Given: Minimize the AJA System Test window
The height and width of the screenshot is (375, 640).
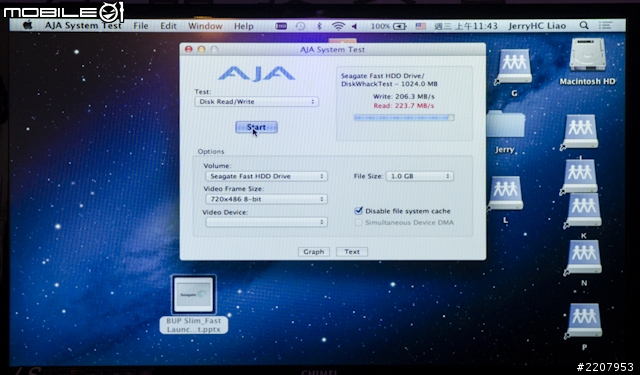Looking at the screenshot, I should pyautogui.click(x=201, y=49).
